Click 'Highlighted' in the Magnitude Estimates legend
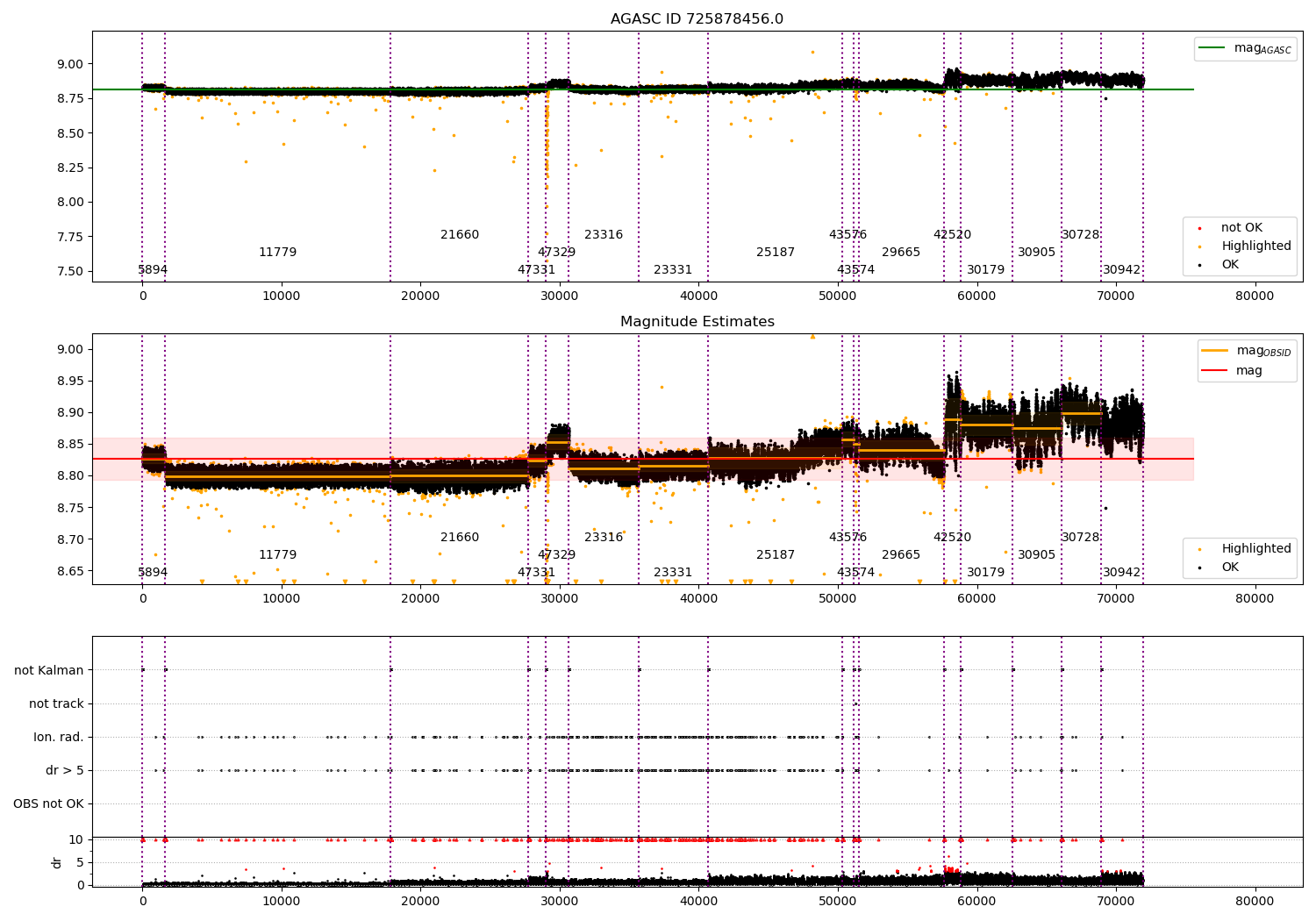Viewport: 1316px width, 921px height. (x=1256, y=549)
